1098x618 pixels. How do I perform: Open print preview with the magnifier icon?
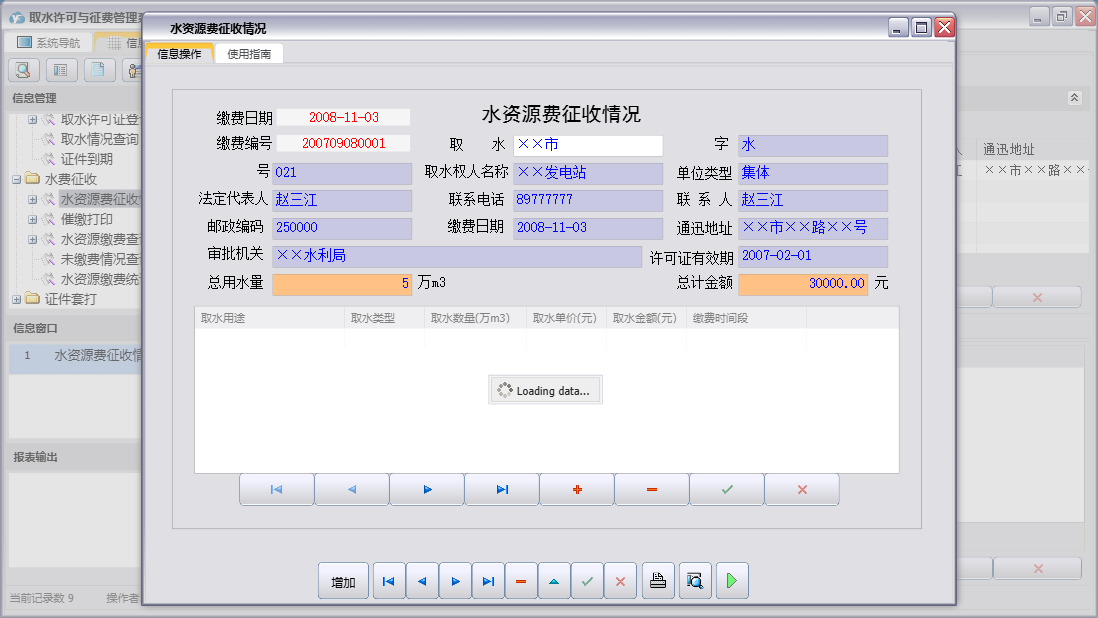(695, 581)
